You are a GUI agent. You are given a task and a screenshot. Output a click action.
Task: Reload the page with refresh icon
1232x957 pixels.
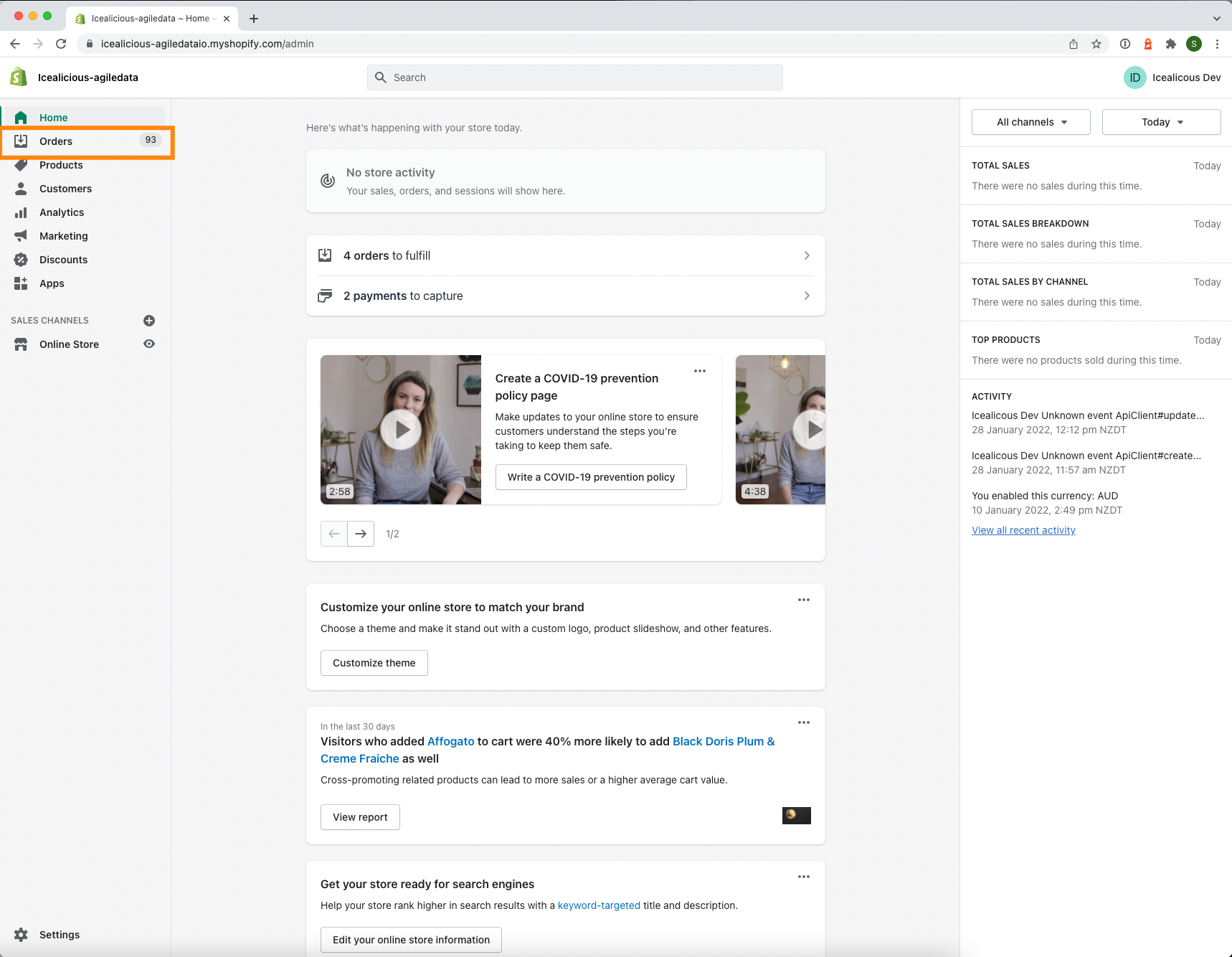pyautogui.click(x=61, y=44)
